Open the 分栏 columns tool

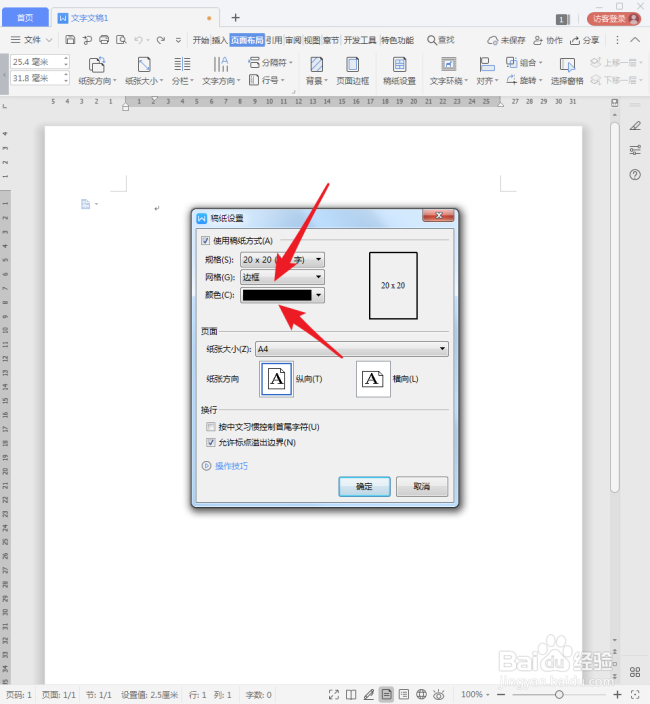click(x=182, y=71)
